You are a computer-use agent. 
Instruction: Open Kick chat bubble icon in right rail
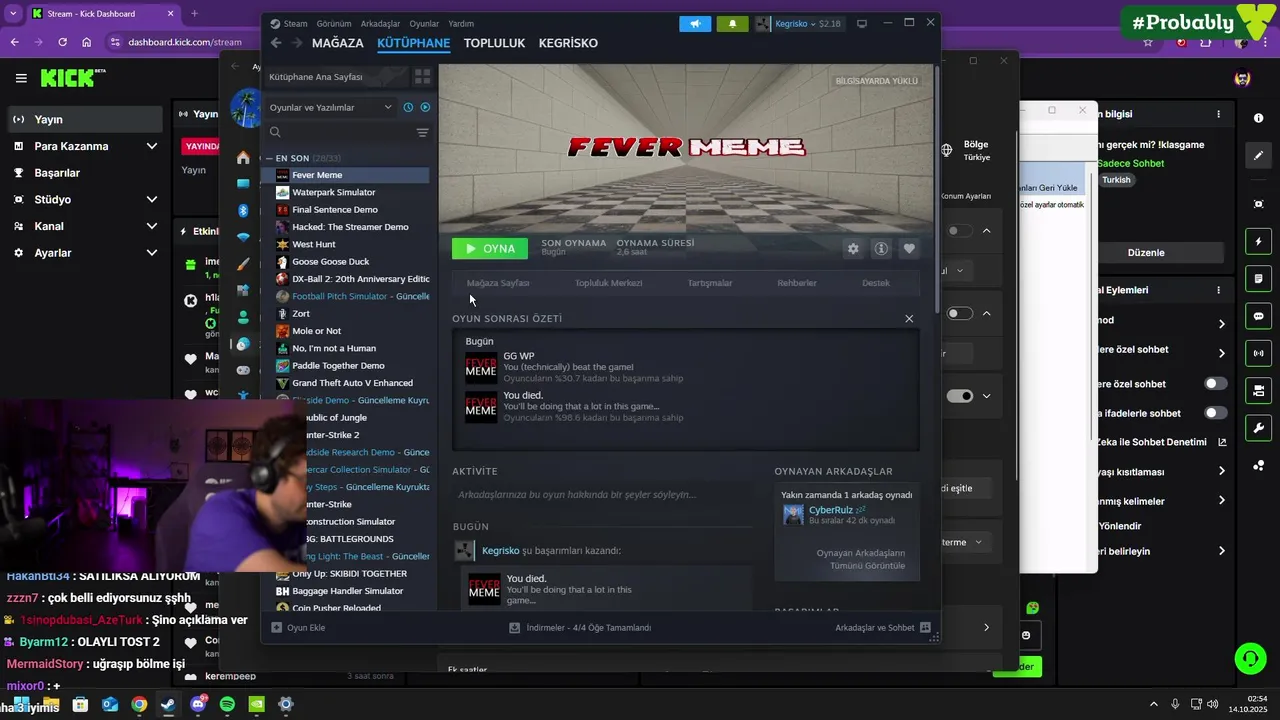click(x=1258, y=316)
